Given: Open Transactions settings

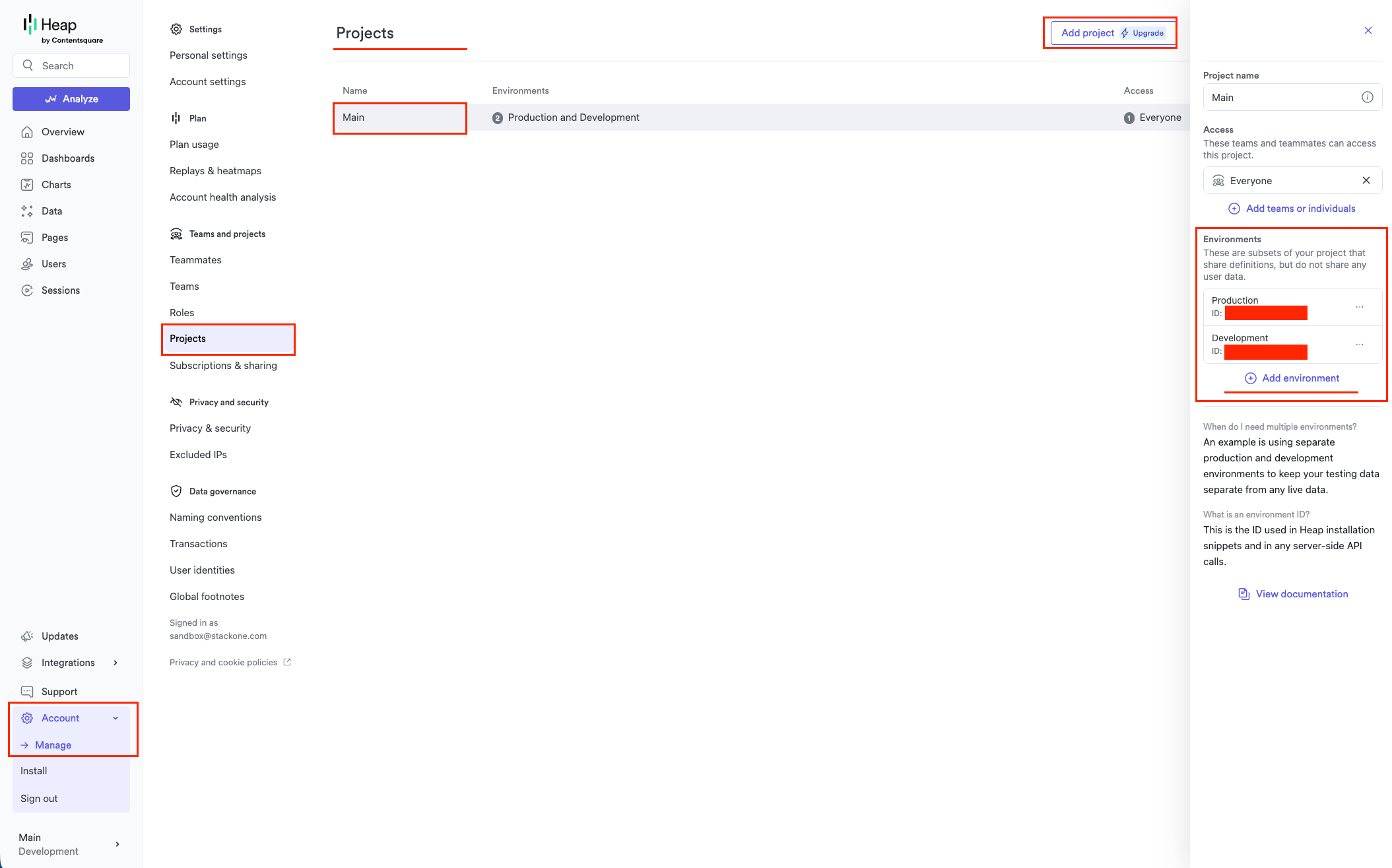Looking at the screenshot, I should [x=198, y=544].
